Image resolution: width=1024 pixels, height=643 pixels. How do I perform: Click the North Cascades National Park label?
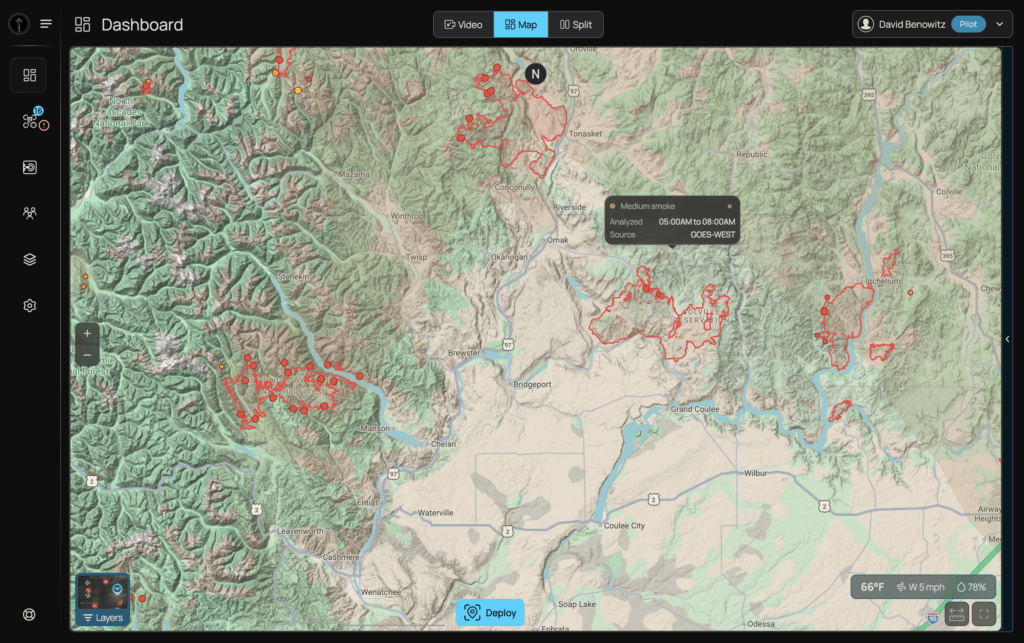[x=121, y=112]
